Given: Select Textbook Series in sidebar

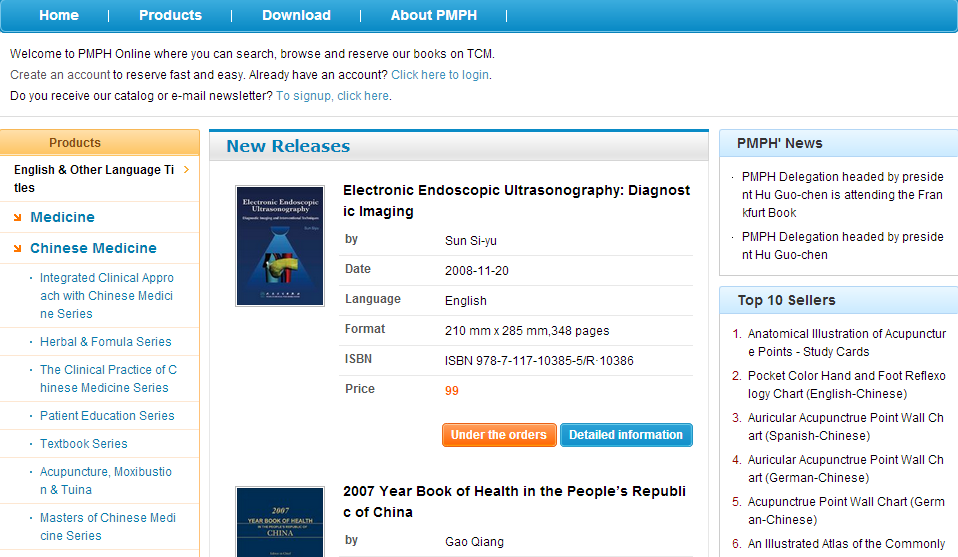Looking at the screenshot, I should click(x=84, y=444).
